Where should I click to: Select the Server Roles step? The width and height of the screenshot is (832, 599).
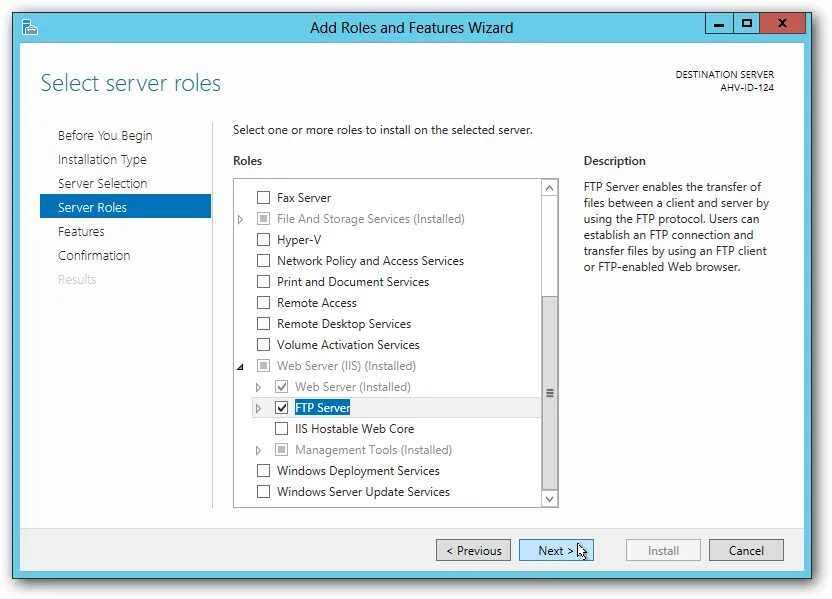125,206
